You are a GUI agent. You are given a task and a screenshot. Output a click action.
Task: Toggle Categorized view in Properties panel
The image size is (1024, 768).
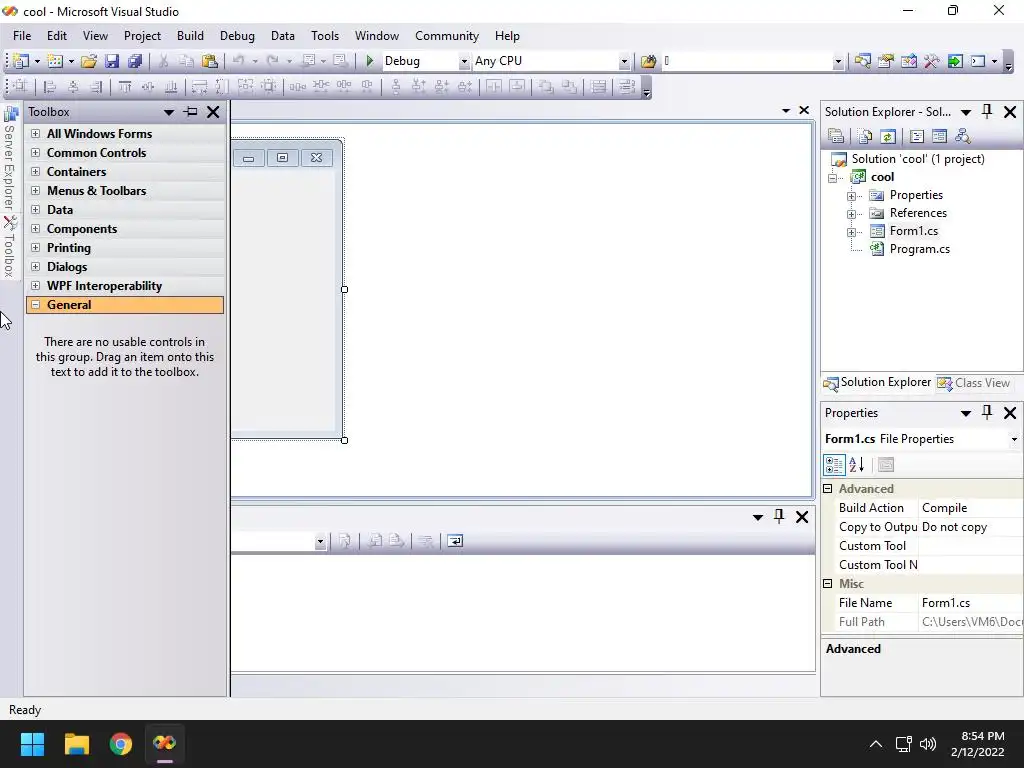pyautogui.click(x=835, y=464)
